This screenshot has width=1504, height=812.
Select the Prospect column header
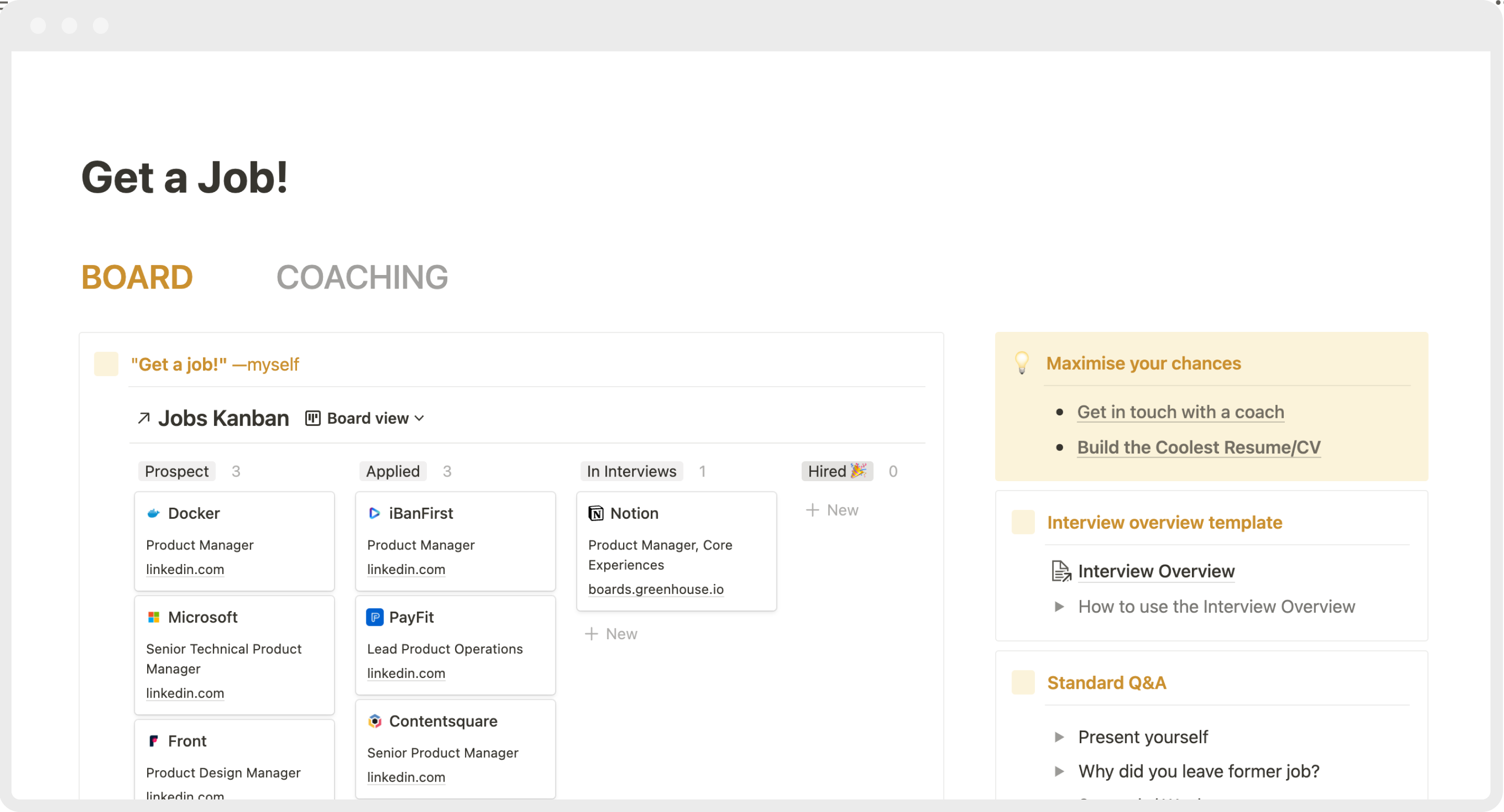pyautogui.click(x=176, y=471)
